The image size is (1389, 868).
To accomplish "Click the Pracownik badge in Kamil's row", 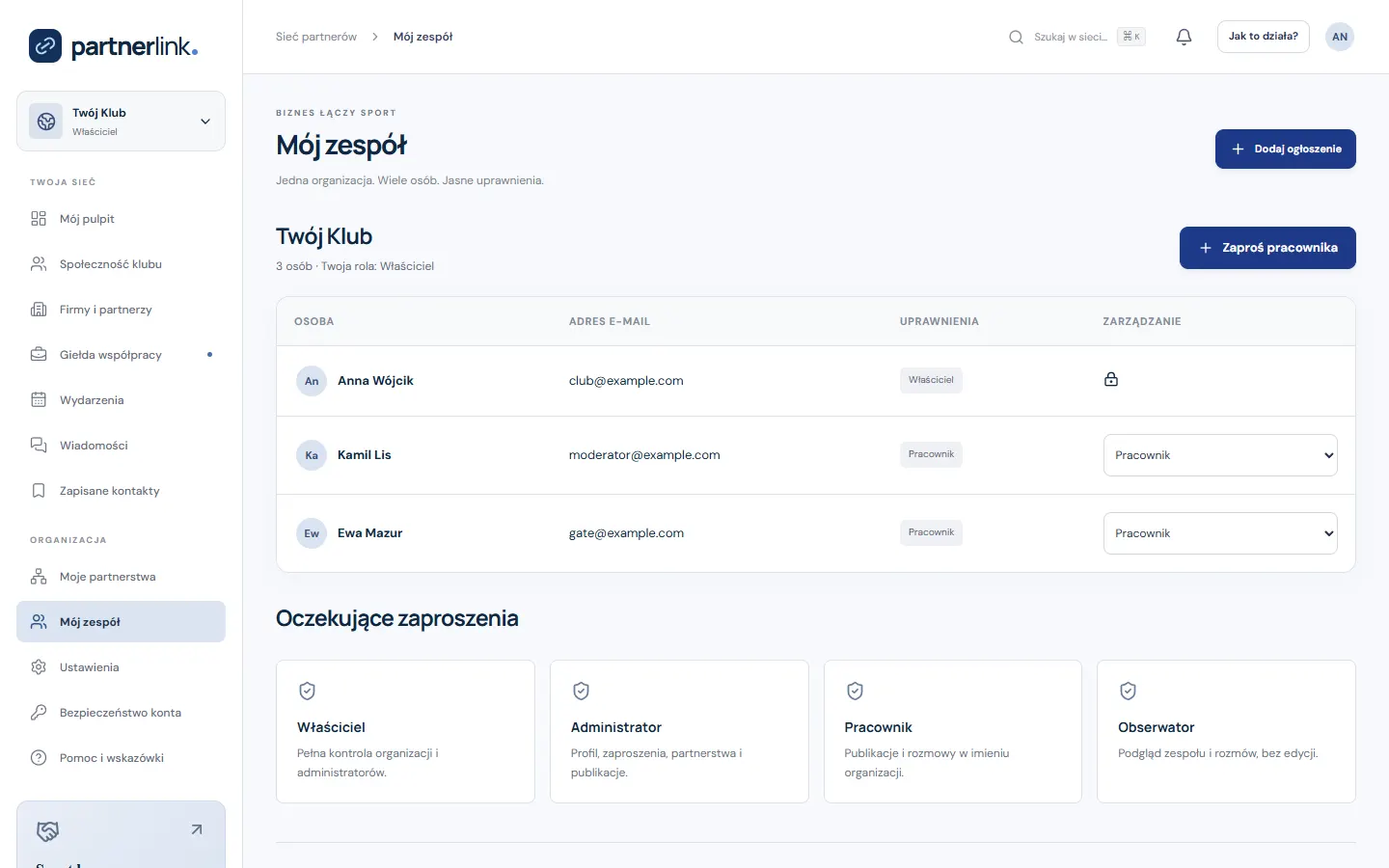I will pos(931,454).
